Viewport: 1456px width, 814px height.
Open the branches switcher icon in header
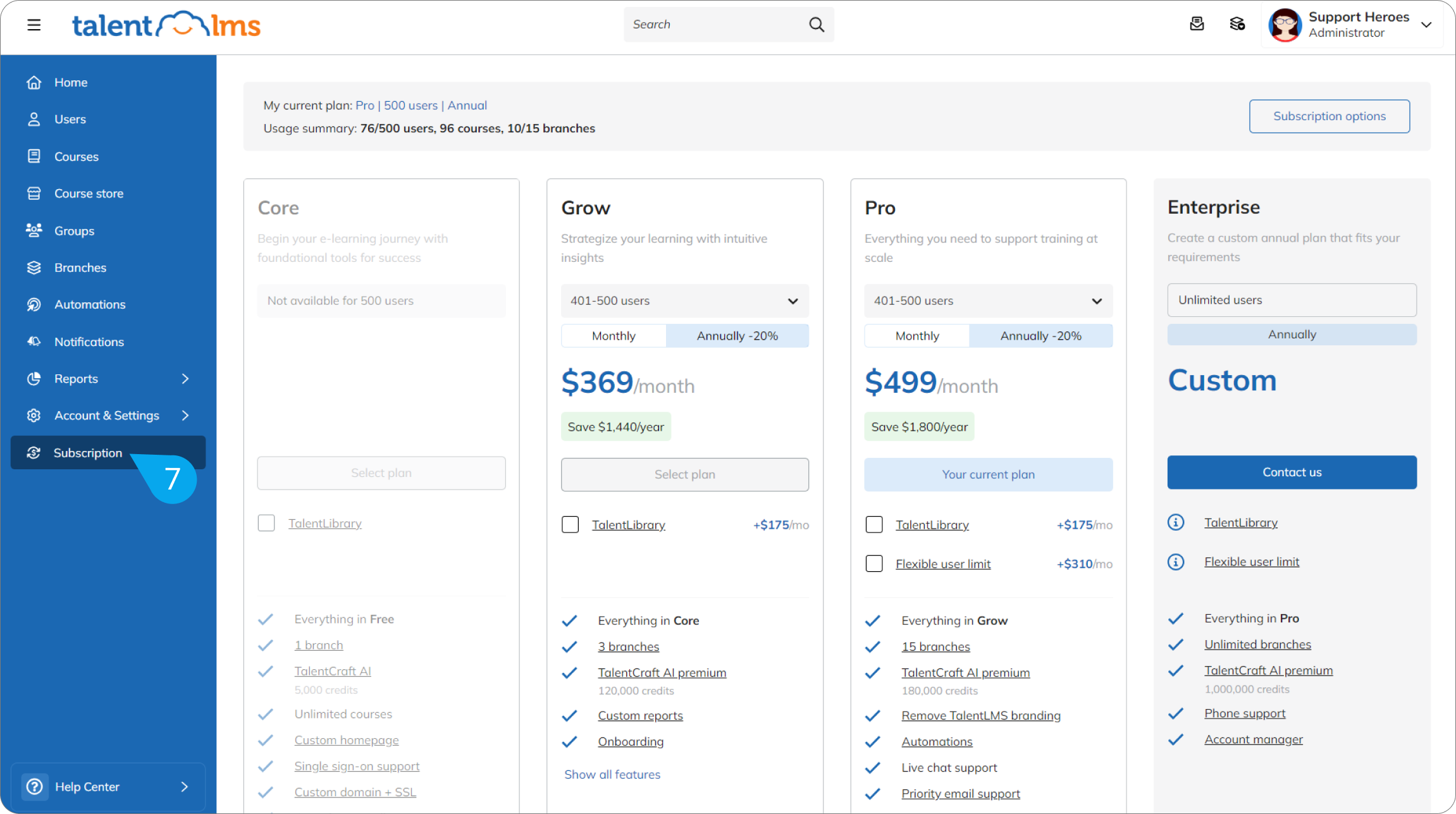[1237, 24]
